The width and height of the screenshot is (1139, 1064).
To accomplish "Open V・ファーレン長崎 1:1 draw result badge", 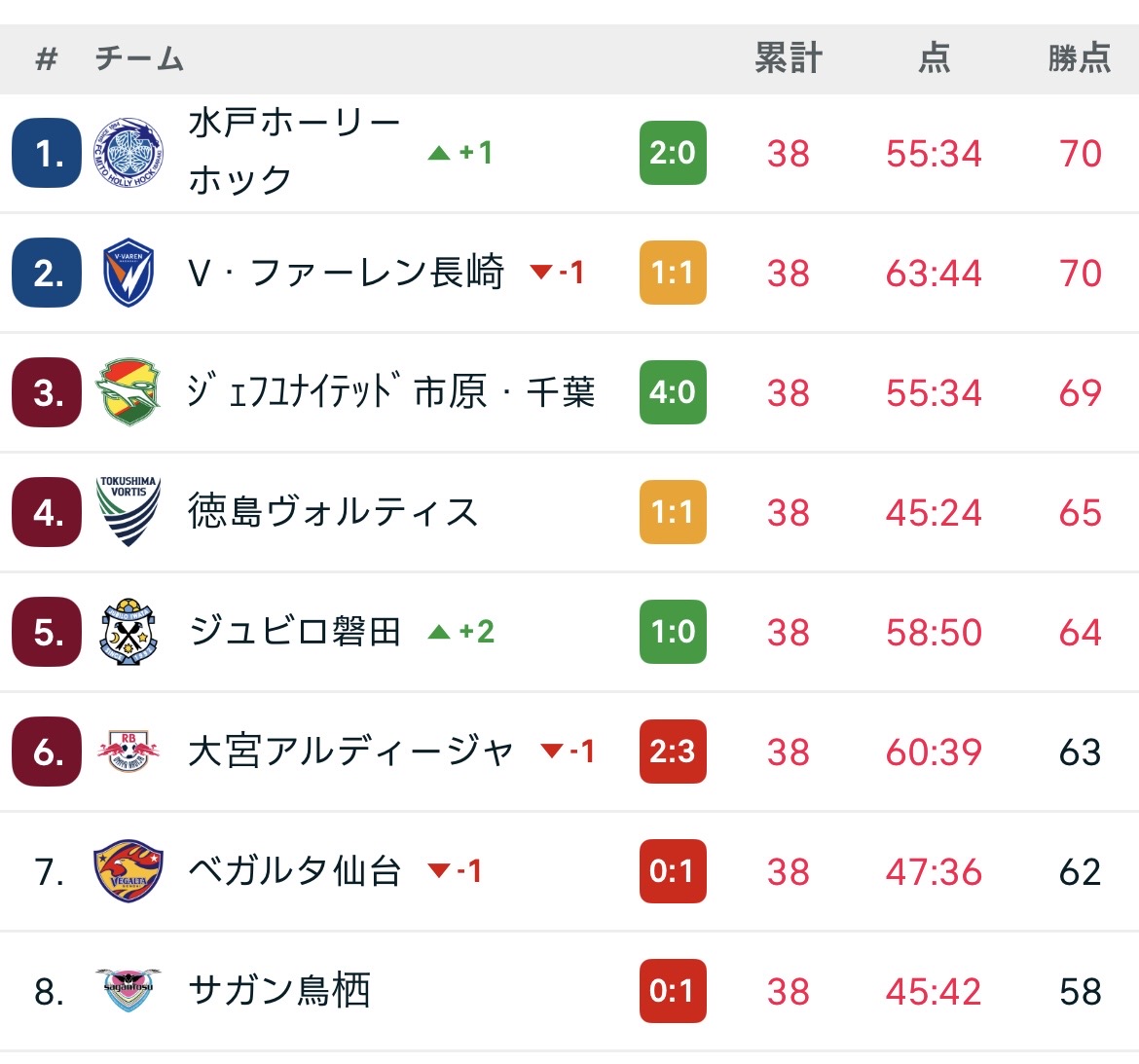I will click(673, 273).
